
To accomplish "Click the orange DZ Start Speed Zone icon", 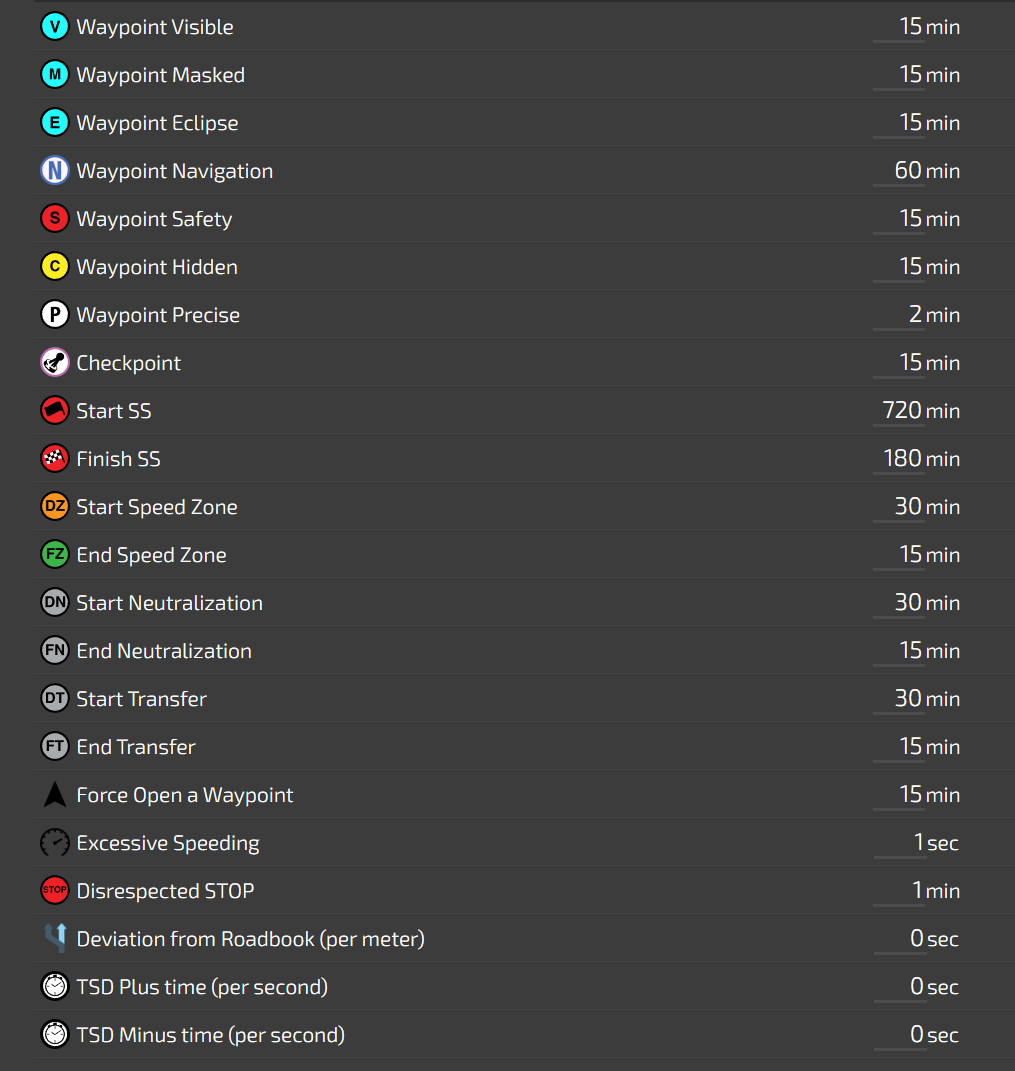I will pyautogui.click(x=54, y=507).
